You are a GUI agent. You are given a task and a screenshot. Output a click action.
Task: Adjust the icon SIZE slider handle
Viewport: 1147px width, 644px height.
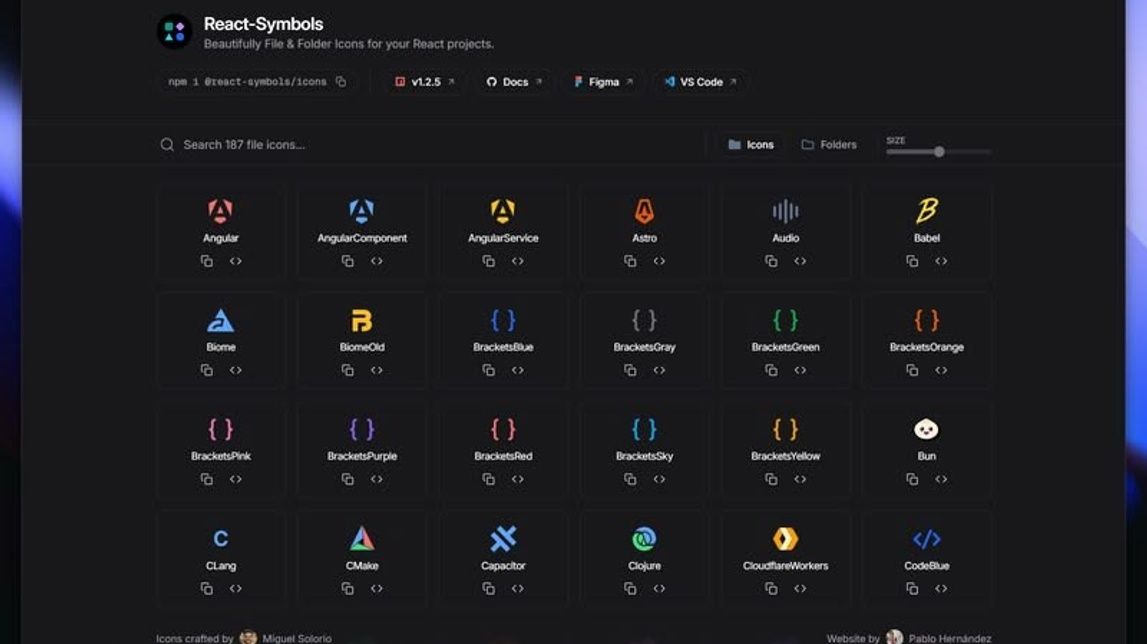click(x=939, y=151)
